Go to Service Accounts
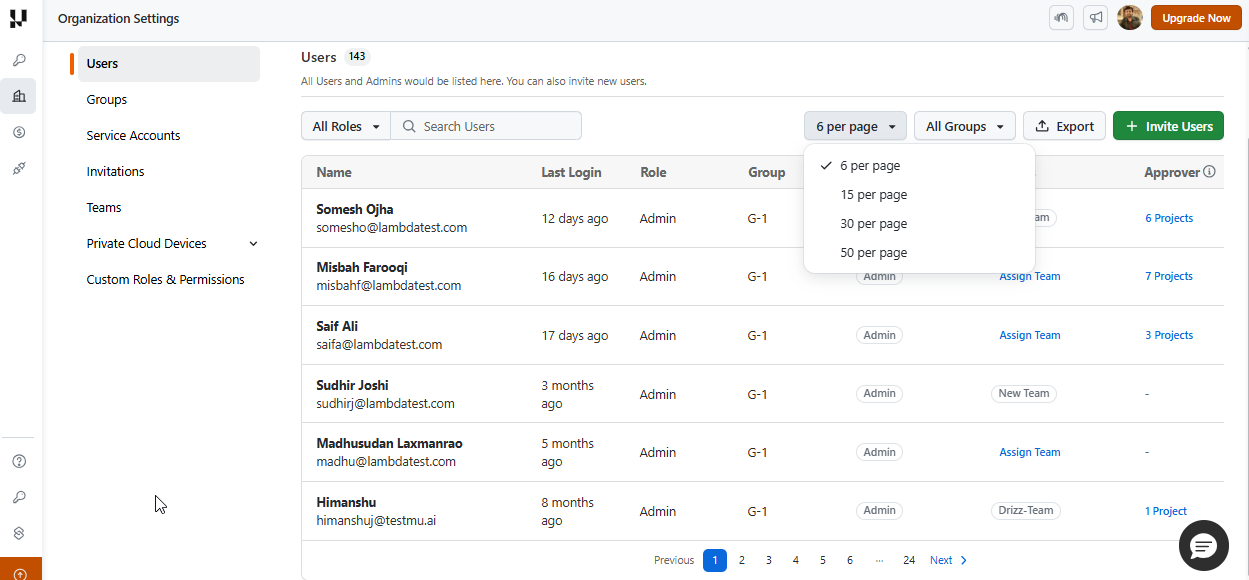This screenshot has width=1249, height=580. point(134,136)
